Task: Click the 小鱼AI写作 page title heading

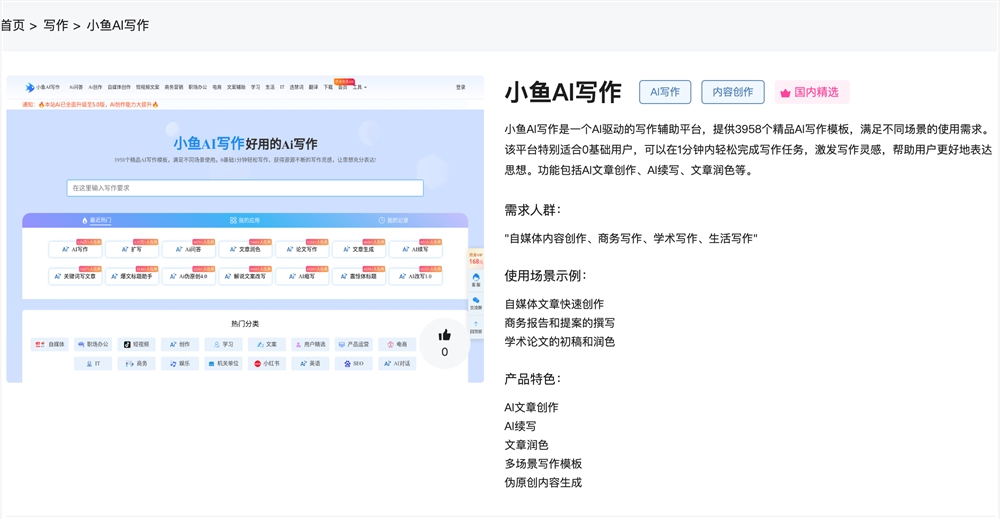Action: pyautogui.click(x=563, y=92)
